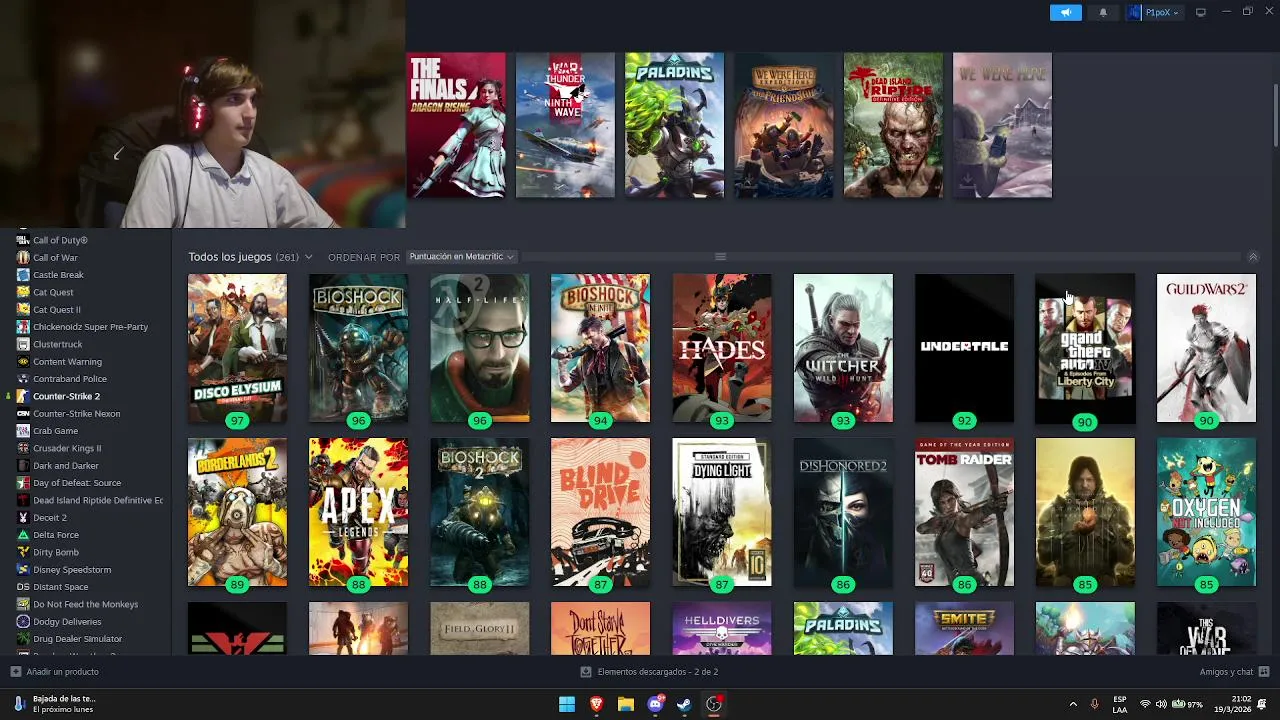Open Apex Legends game cover
This screenshot has height=720, width=1280.
358,512
